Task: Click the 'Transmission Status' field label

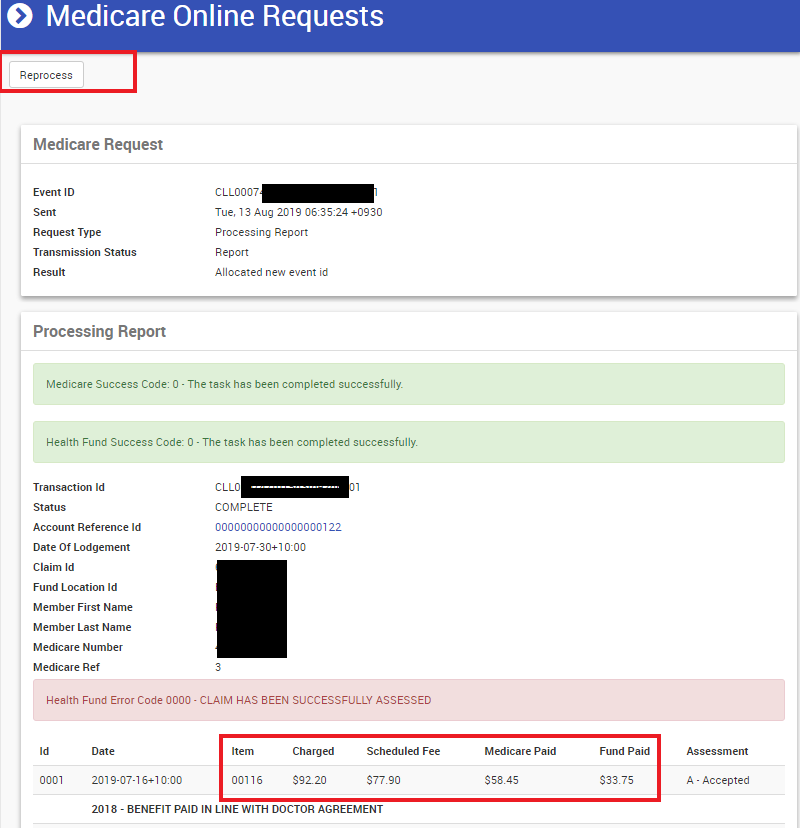Action: pyautogui.click(x=84, y=252)
